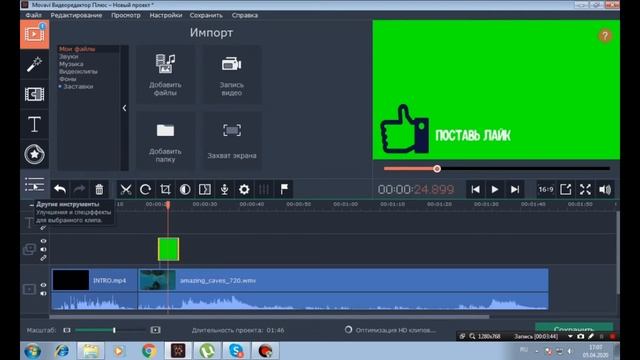Click the Redo arrow
The image size is (640, 360).
click(80, 189)
